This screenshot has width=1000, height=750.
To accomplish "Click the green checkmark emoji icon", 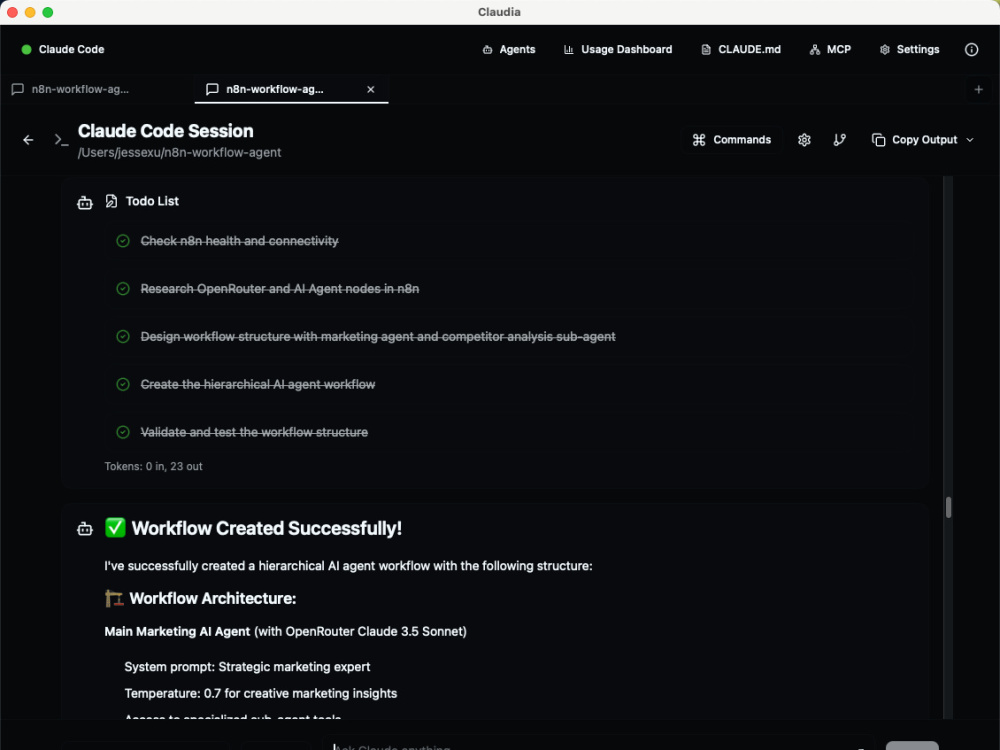I will 115,527.
